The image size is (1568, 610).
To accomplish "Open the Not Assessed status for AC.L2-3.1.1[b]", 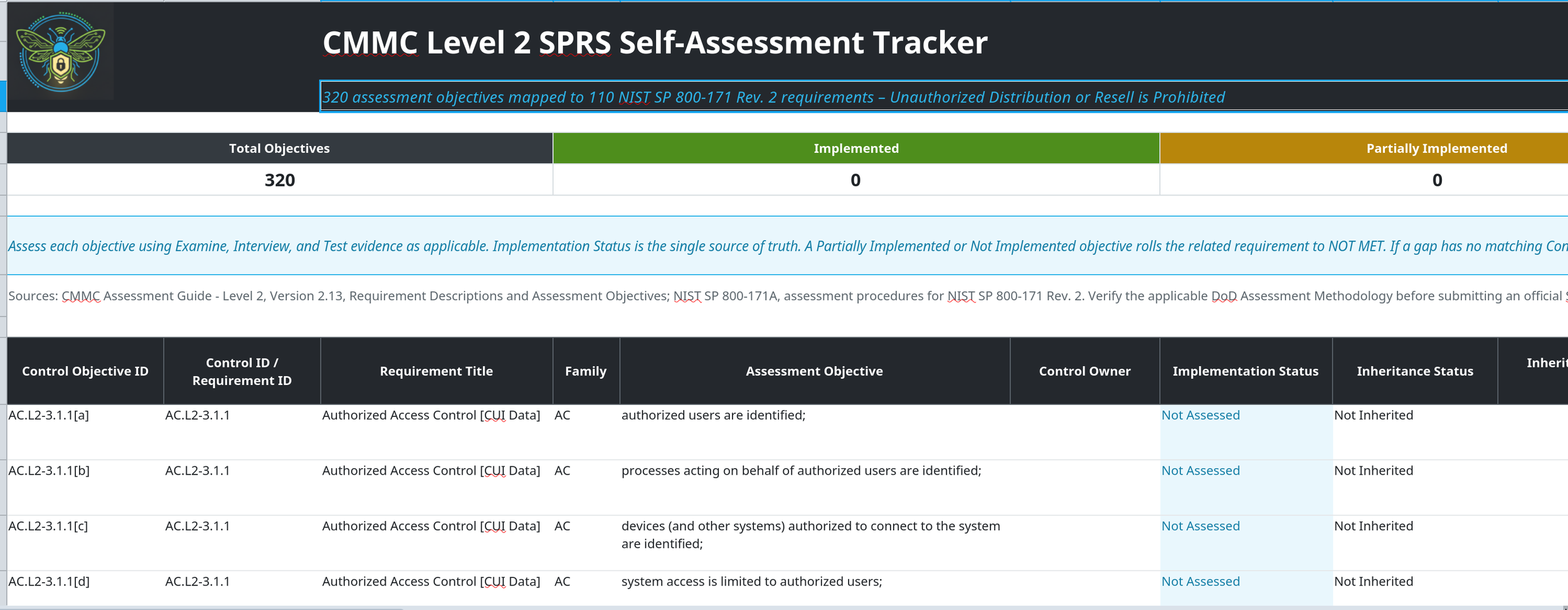I will click(1246, 488).
